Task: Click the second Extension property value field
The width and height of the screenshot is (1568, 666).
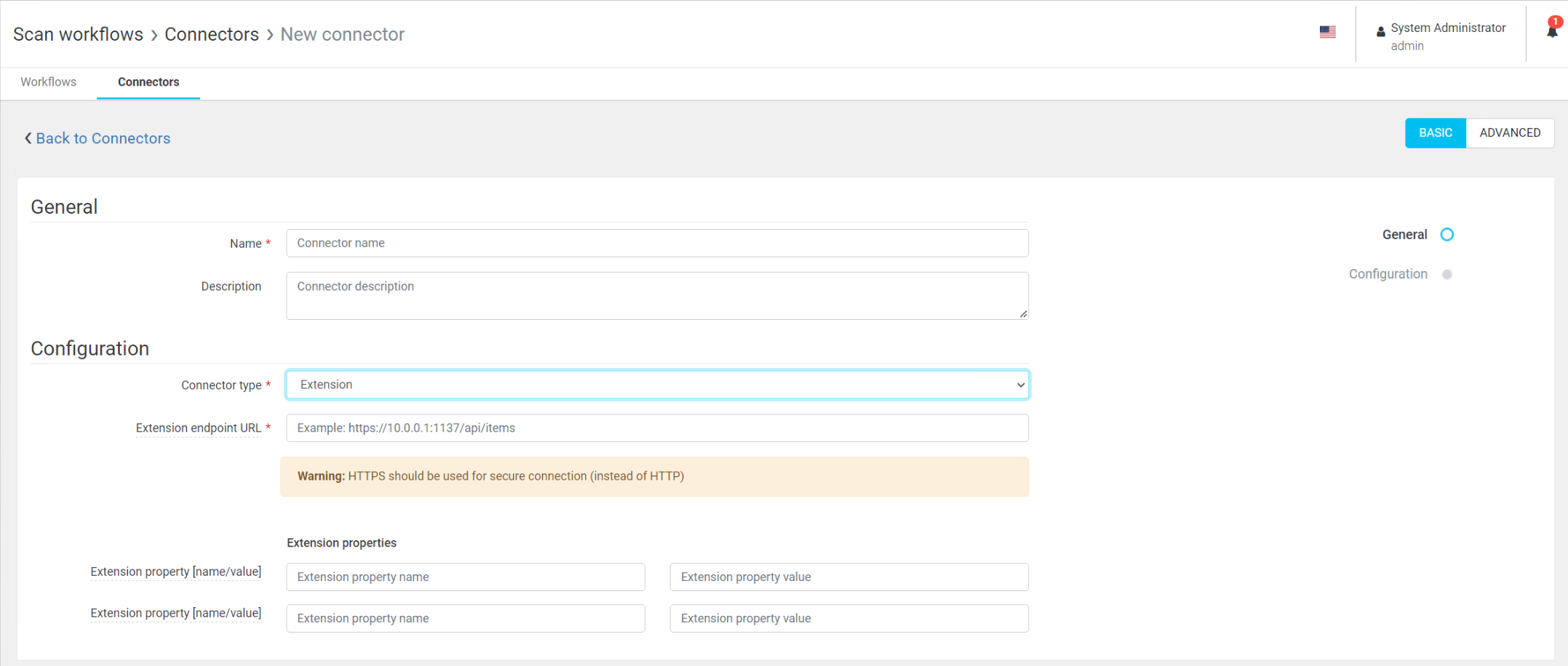Action: 848,619
